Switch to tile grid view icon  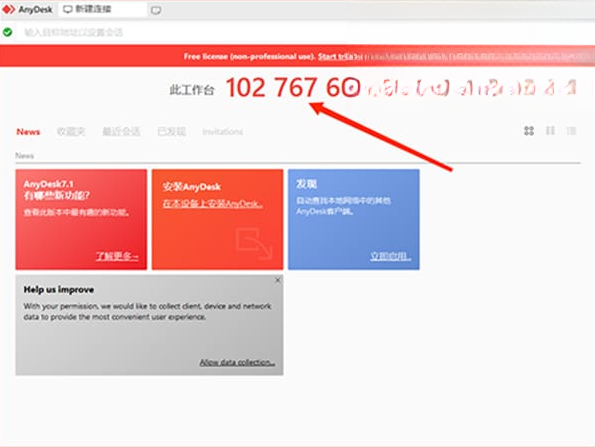[529, 131]
